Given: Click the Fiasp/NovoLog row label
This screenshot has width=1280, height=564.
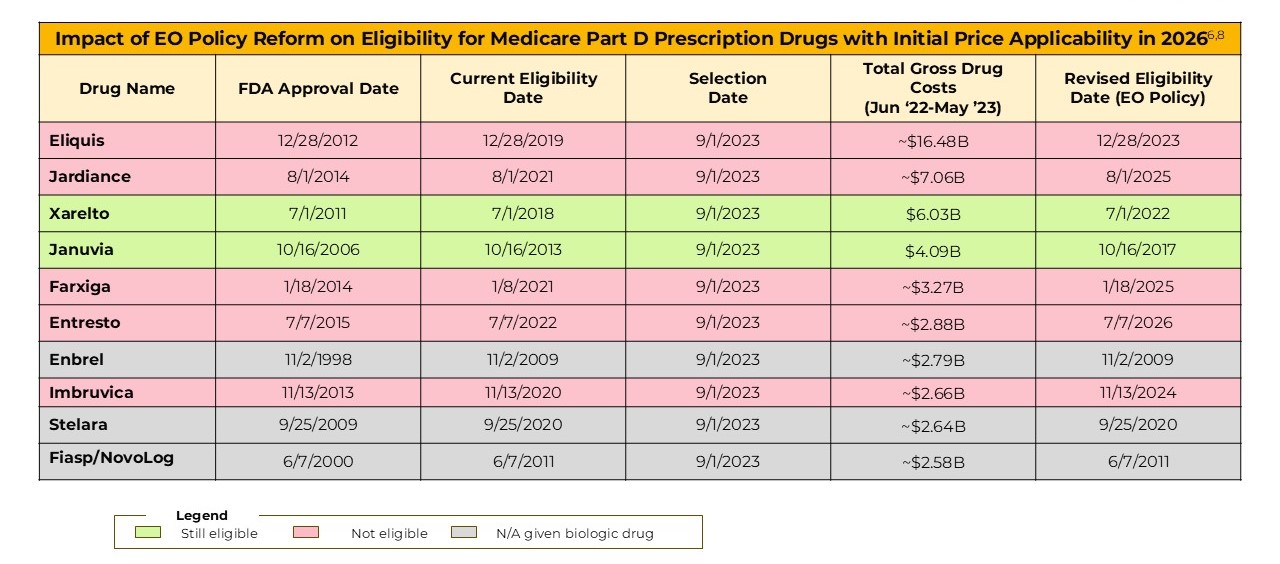Looking at the screenshot, I should click(111, 457).
